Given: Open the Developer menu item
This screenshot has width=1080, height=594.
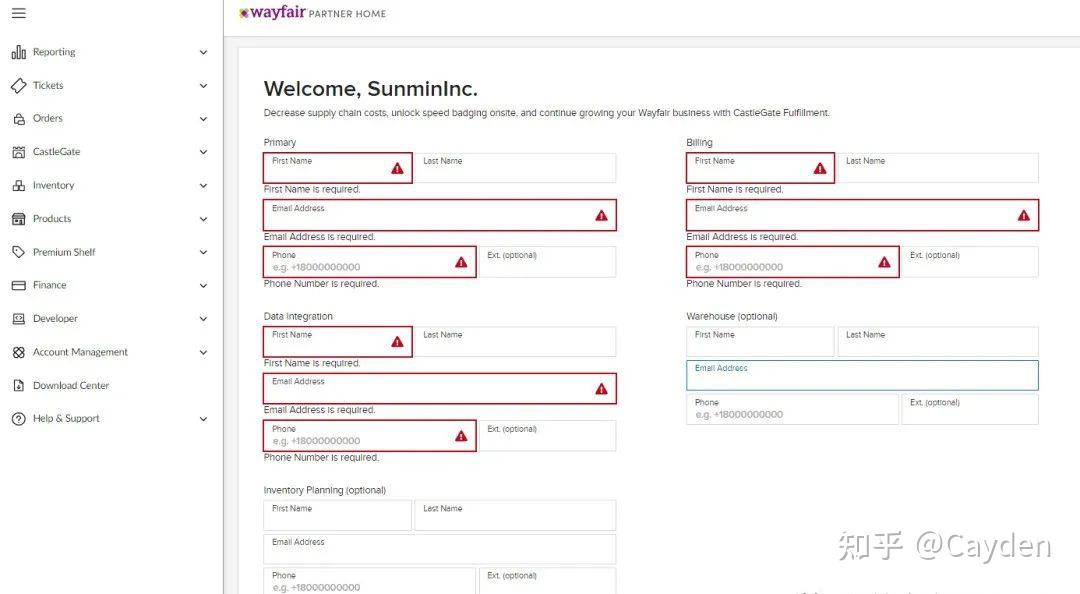Looking at the screenshot, I should pyautogui.click(x=55, y=319).
